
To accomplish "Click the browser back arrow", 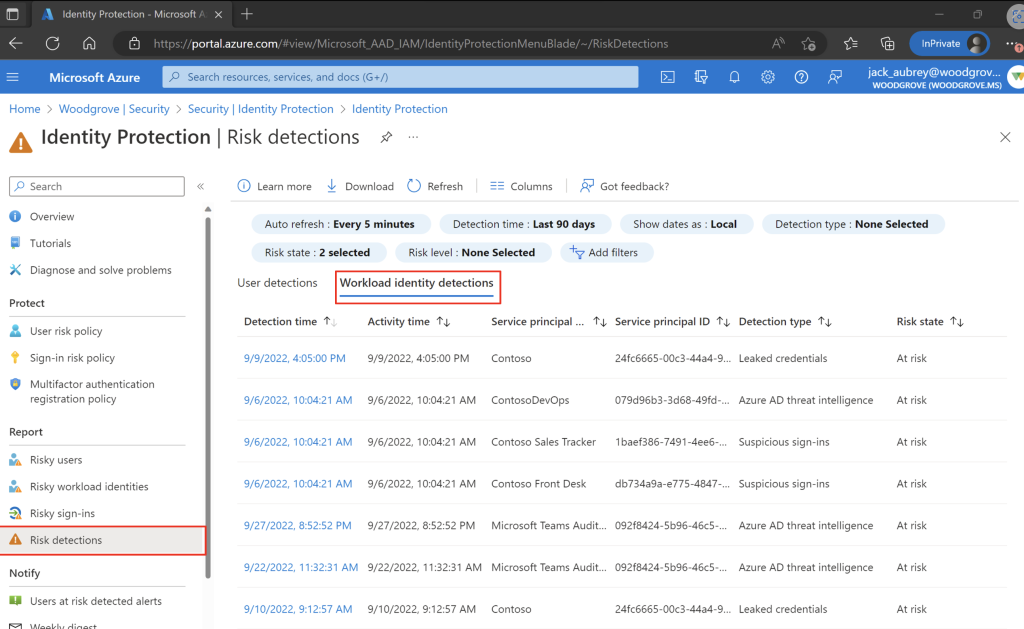I will [x=16, y=44].
